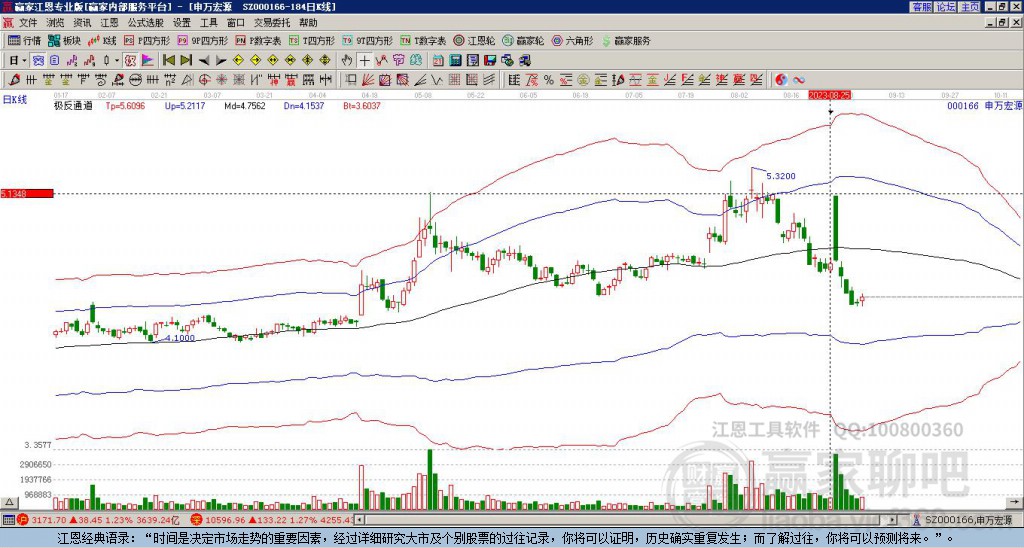Open the P四方形 tool
This screenshot has height=548, width=1024.
tap(147, 40)
